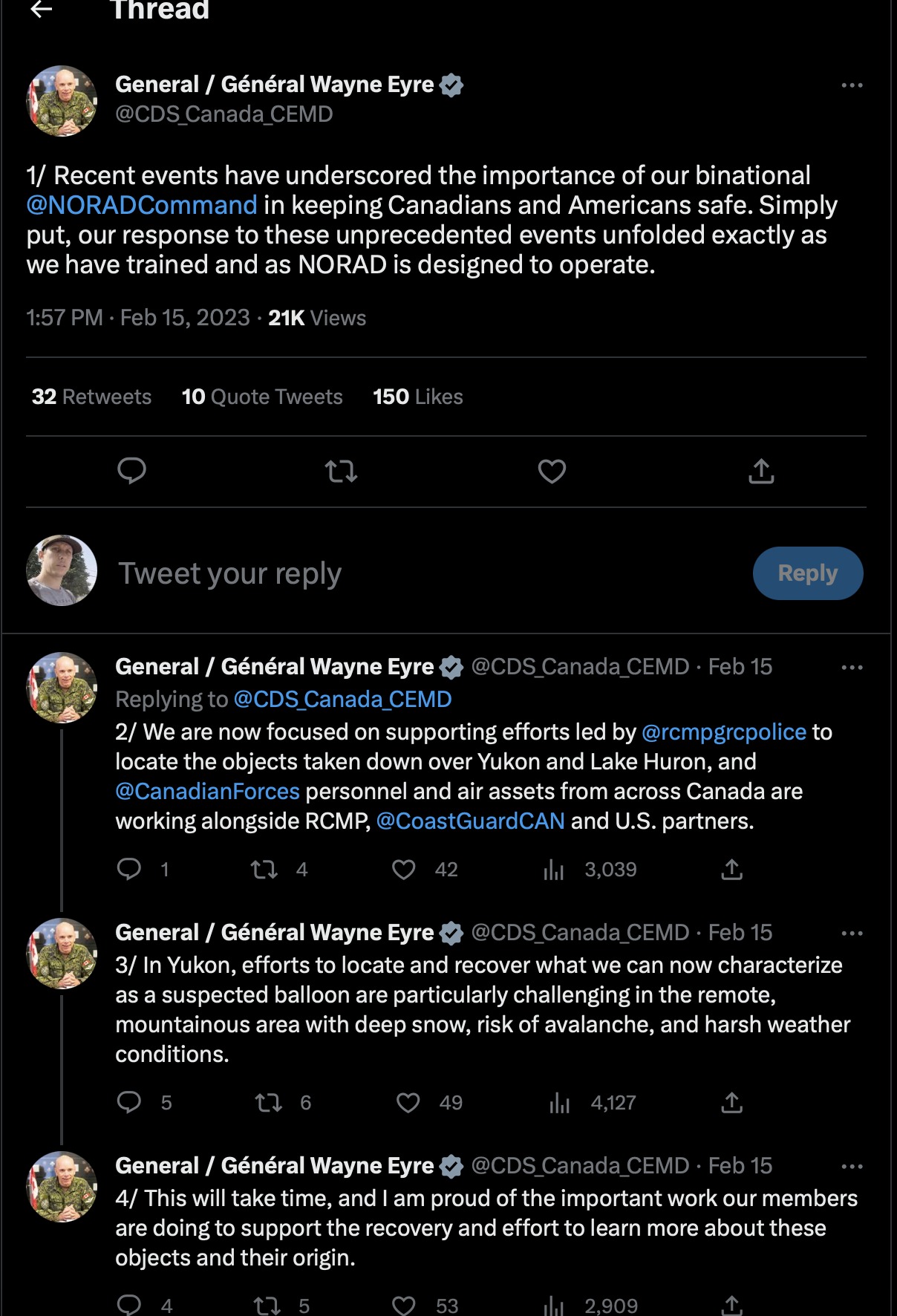Open more options on the 3/ tweet
This screenshot has height=1316, width=897.
click(x=852, y=934)
